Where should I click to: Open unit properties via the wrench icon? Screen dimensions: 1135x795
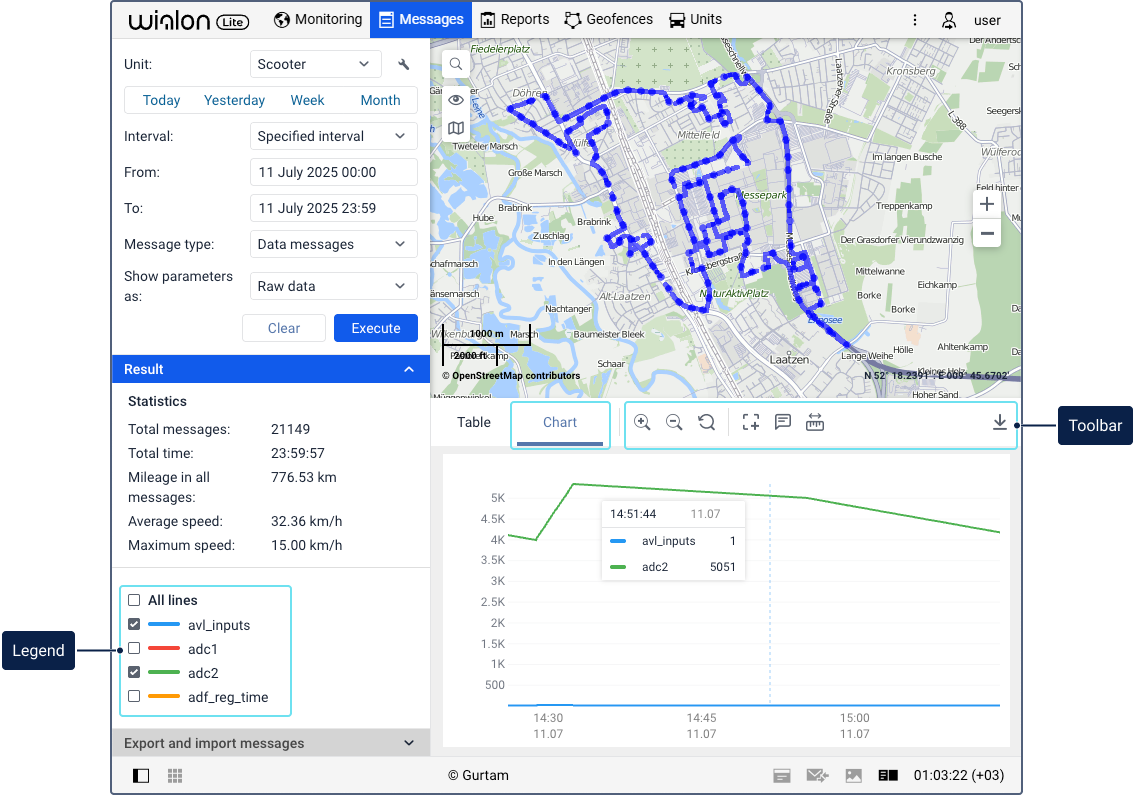[404, 64]
